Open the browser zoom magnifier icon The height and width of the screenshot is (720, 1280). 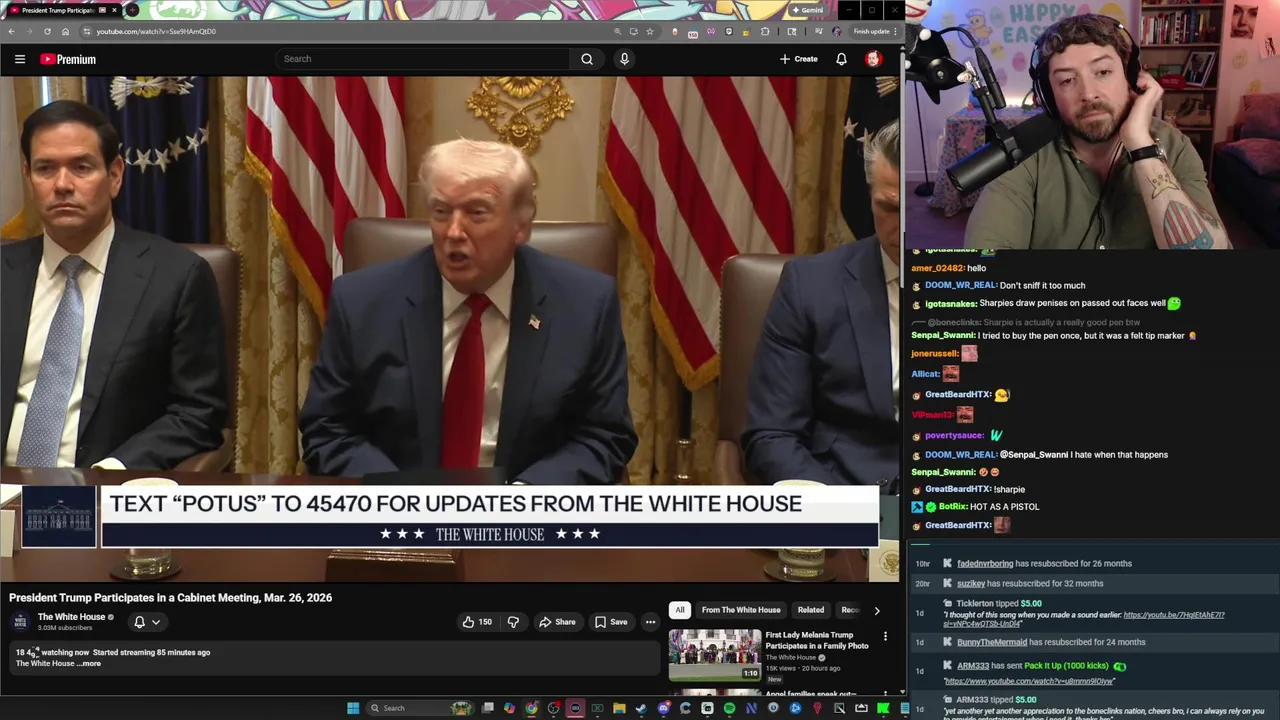coord(618,31)
